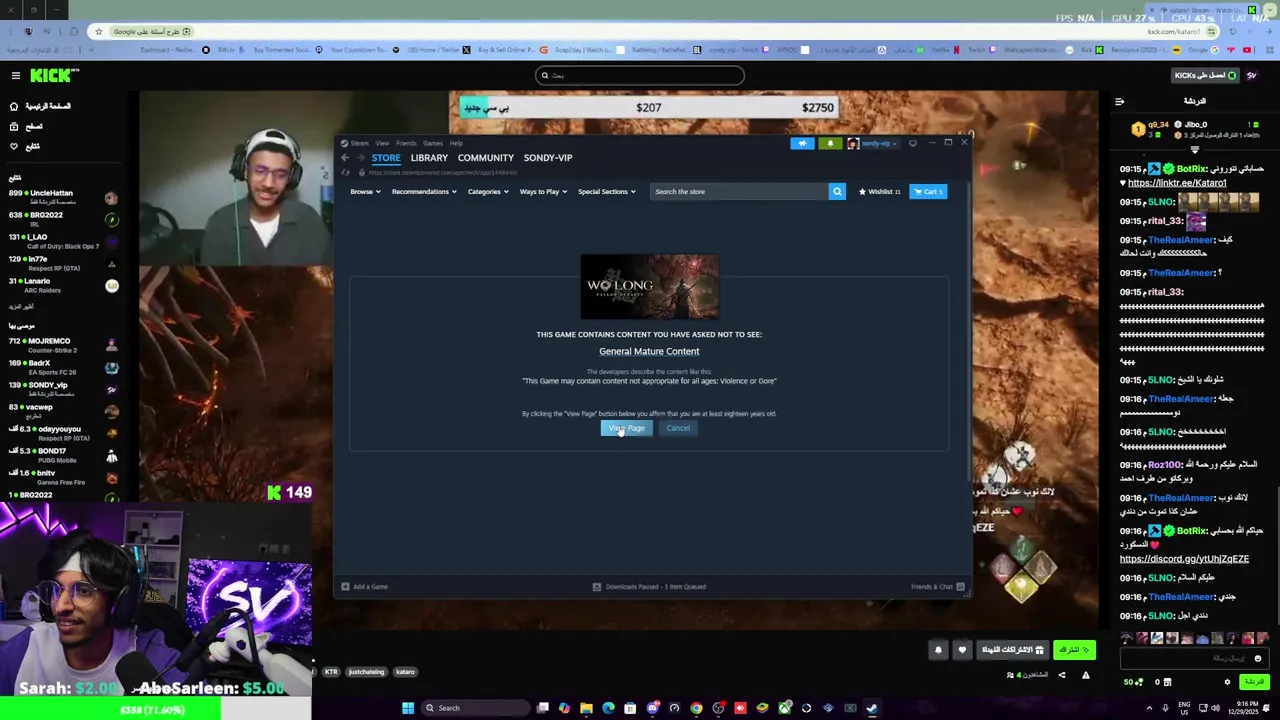The width and height of the screenshot is (1280, 720).
Task: Open the Steam STORE tab
Action: [386, 158]
